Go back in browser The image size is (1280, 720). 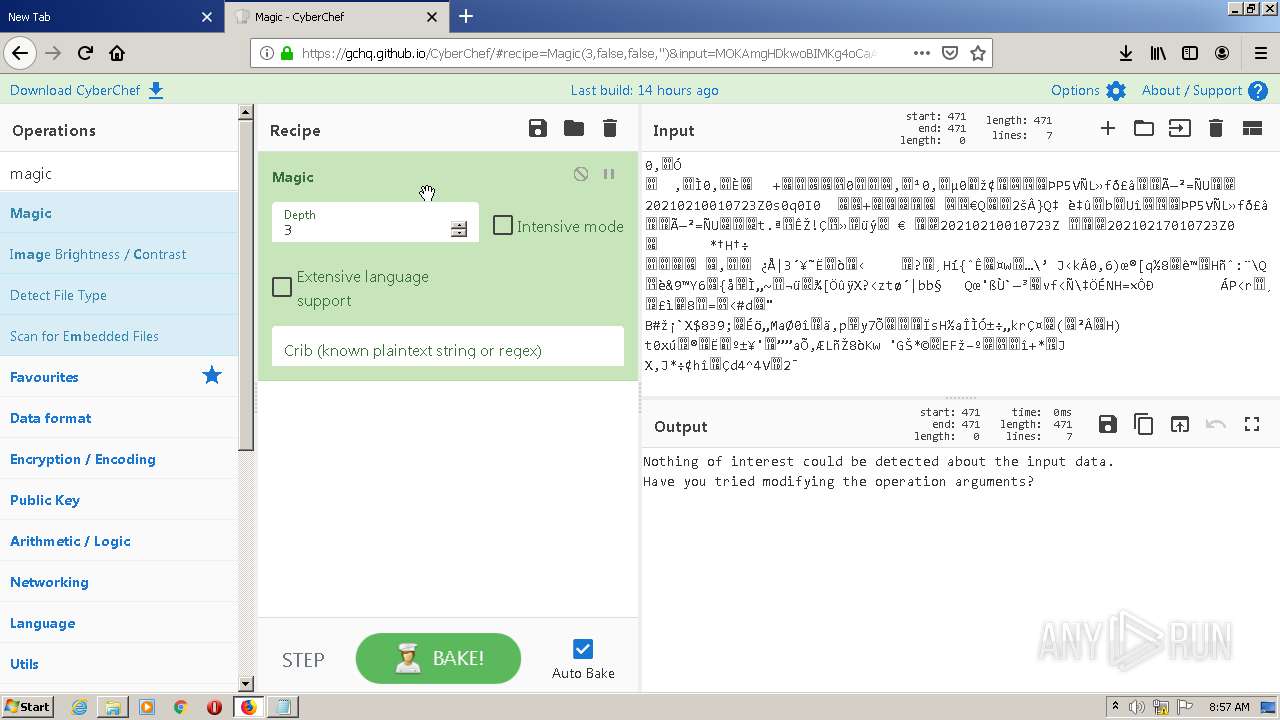[20, 53]
